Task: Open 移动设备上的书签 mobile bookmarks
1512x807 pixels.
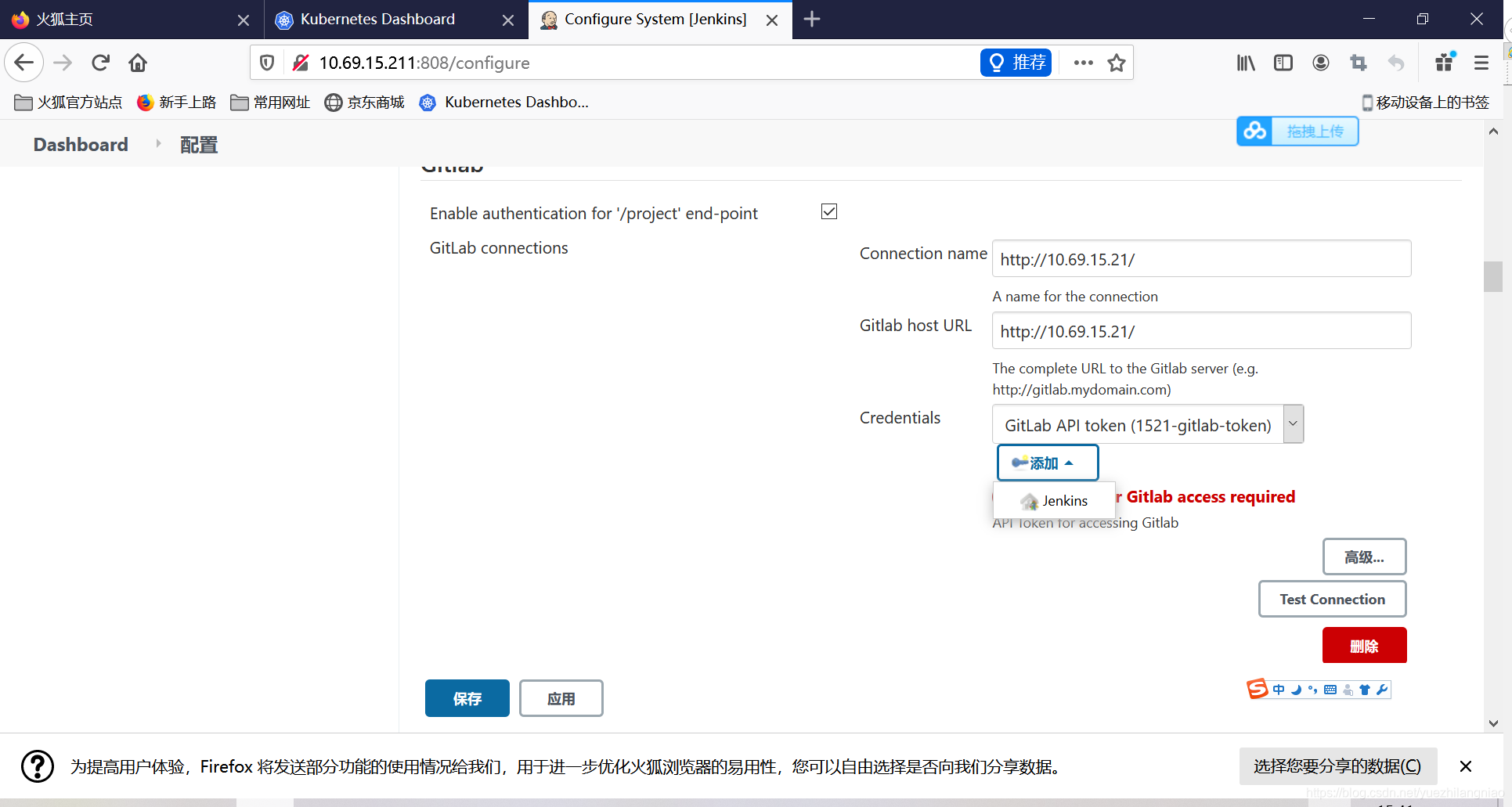Action: [x=1426, y=103]
